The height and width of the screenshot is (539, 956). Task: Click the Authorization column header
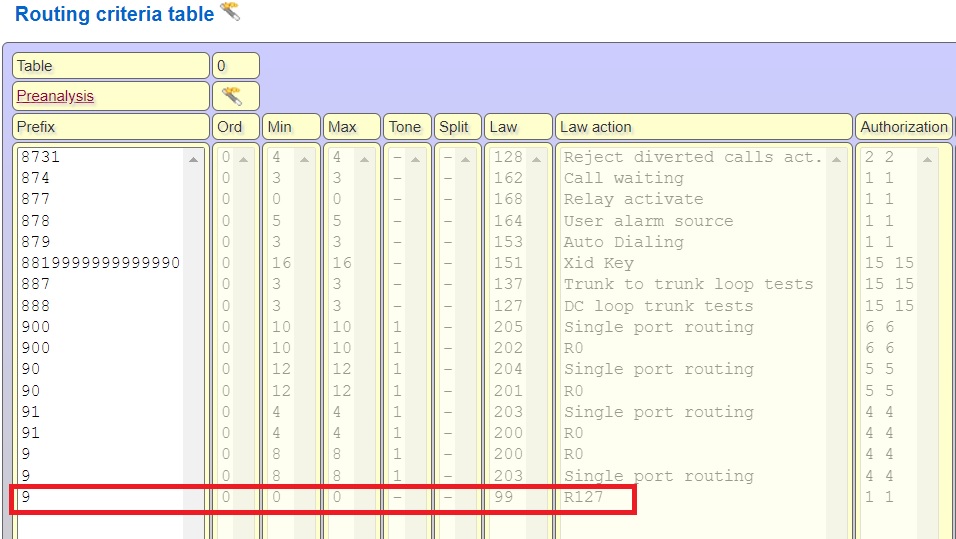904,127
